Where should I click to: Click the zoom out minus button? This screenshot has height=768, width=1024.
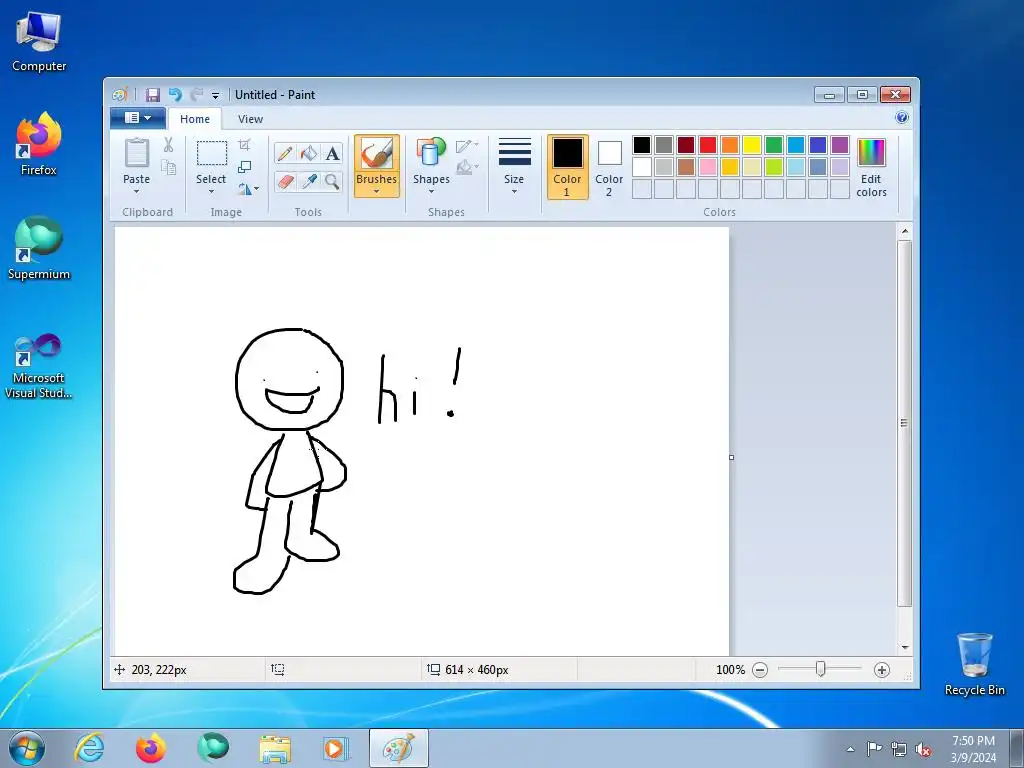pos(760,670)
